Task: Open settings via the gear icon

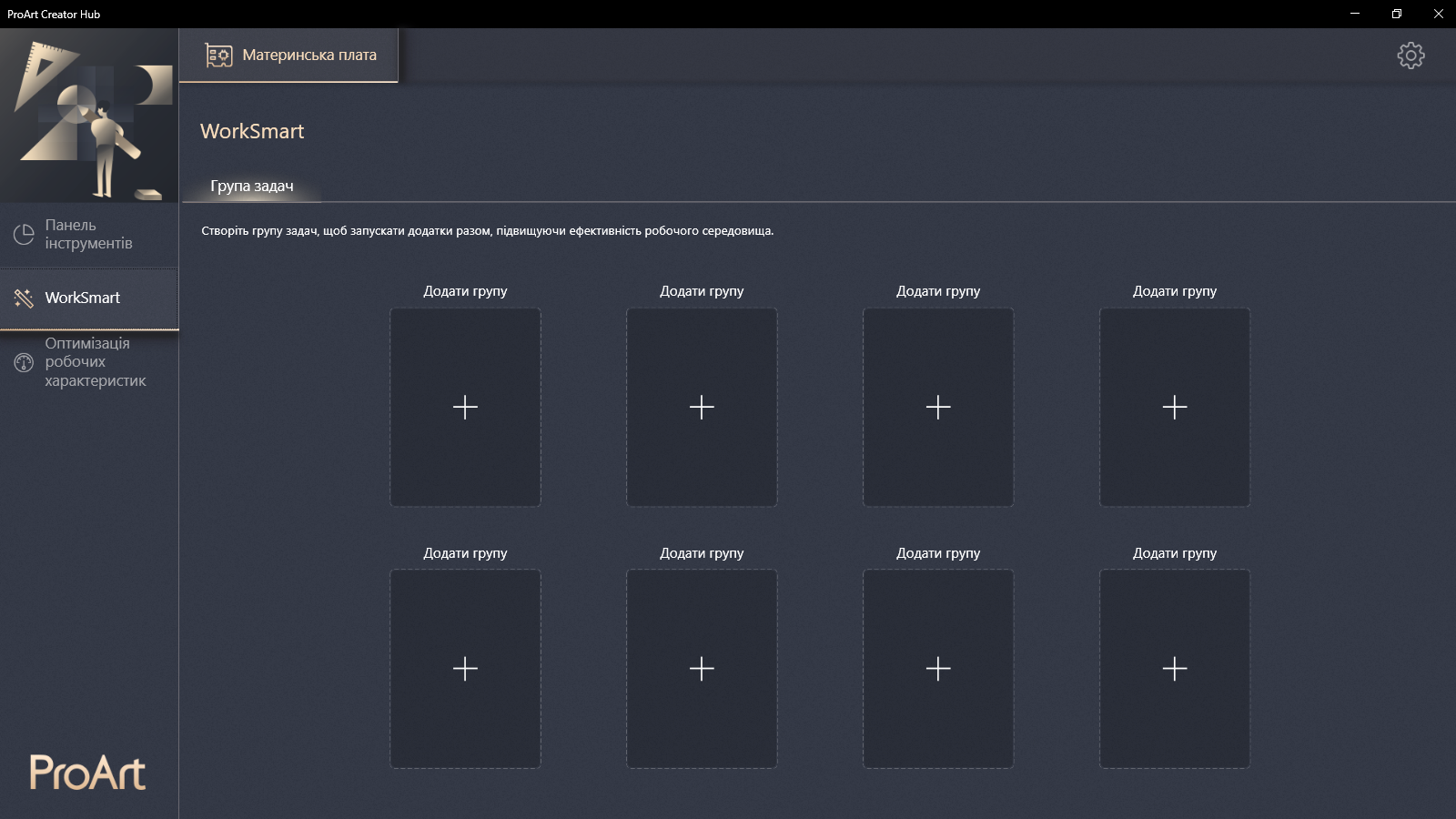Action: coord(1410,56)
